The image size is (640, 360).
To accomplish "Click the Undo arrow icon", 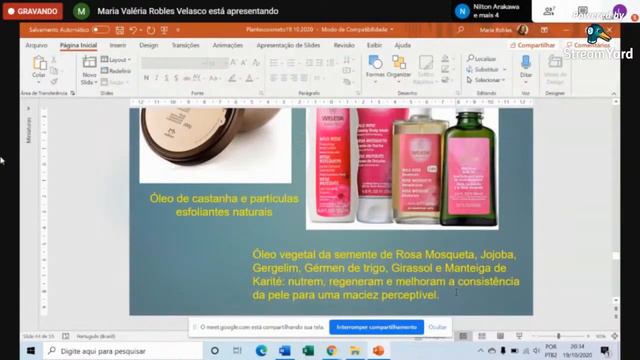I will pyautogui.click(x=133, y=30).
